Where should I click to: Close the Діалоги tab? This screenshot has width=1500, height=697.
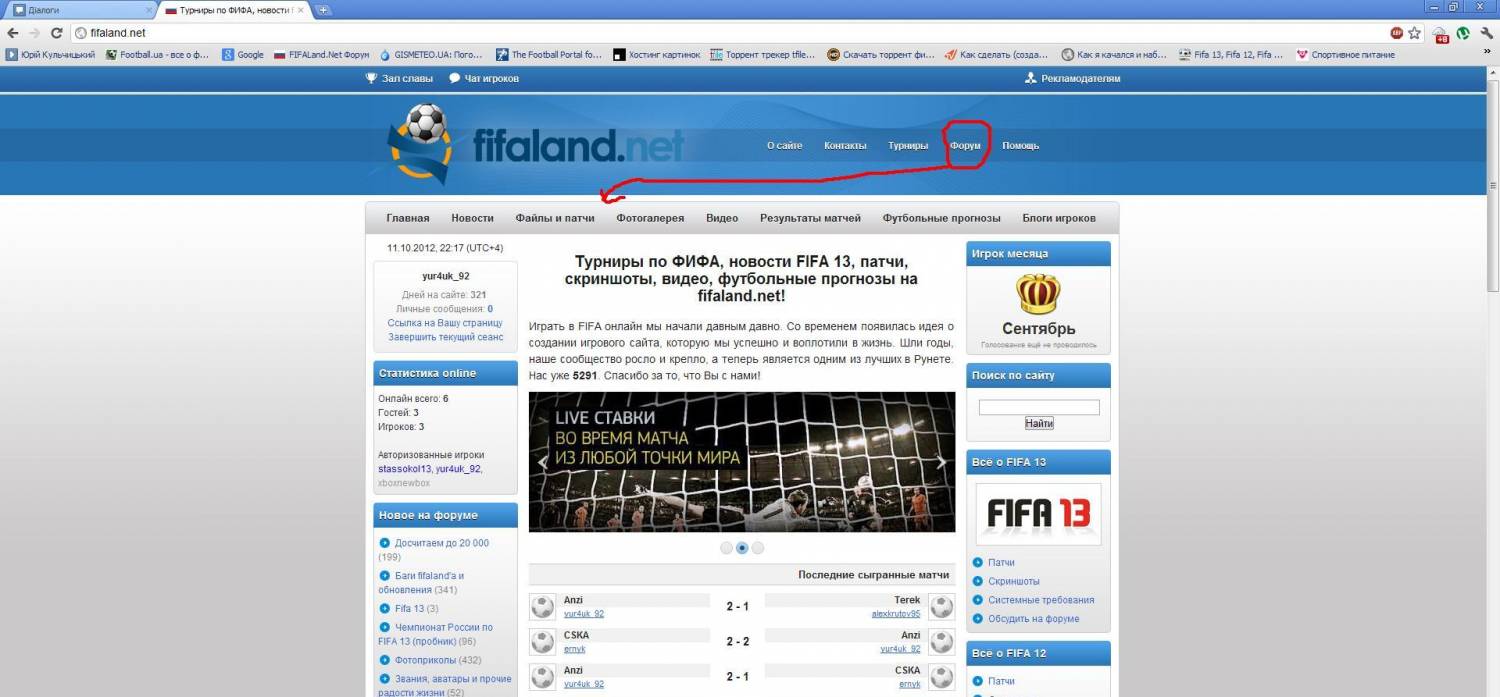point(149,10)
